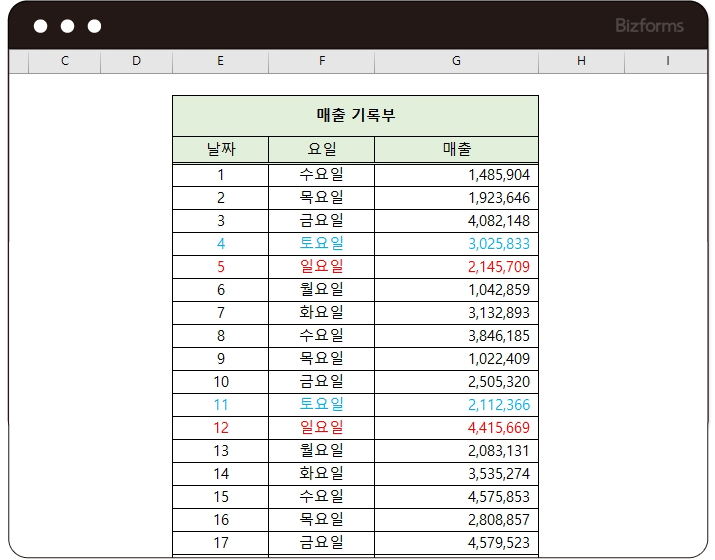Select the date cell 9
The image size is (715, 560).
[221, 359]
